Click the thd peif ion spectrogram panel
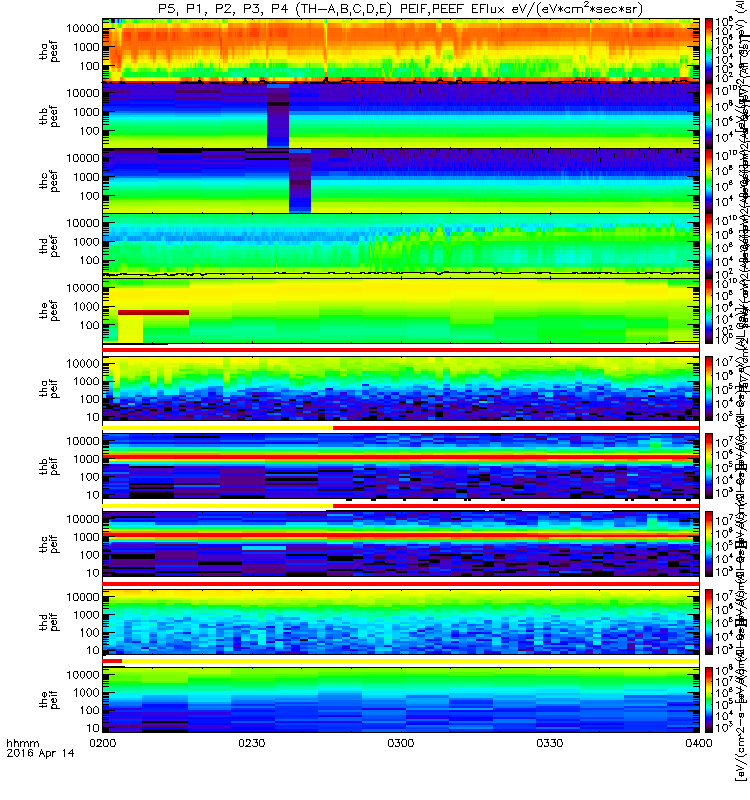 (x=401, y=622)
